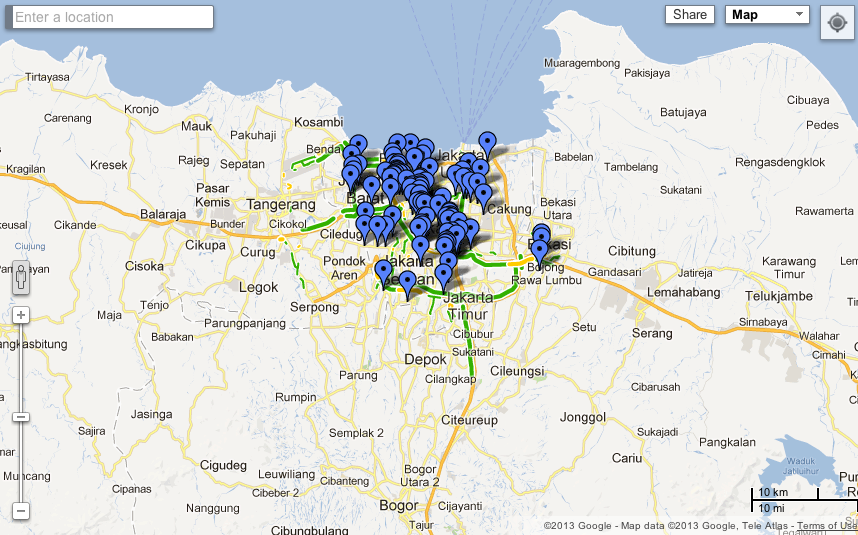Zoom in with the plus button
This screenshot has width=858, height=535.
(21, 315)
